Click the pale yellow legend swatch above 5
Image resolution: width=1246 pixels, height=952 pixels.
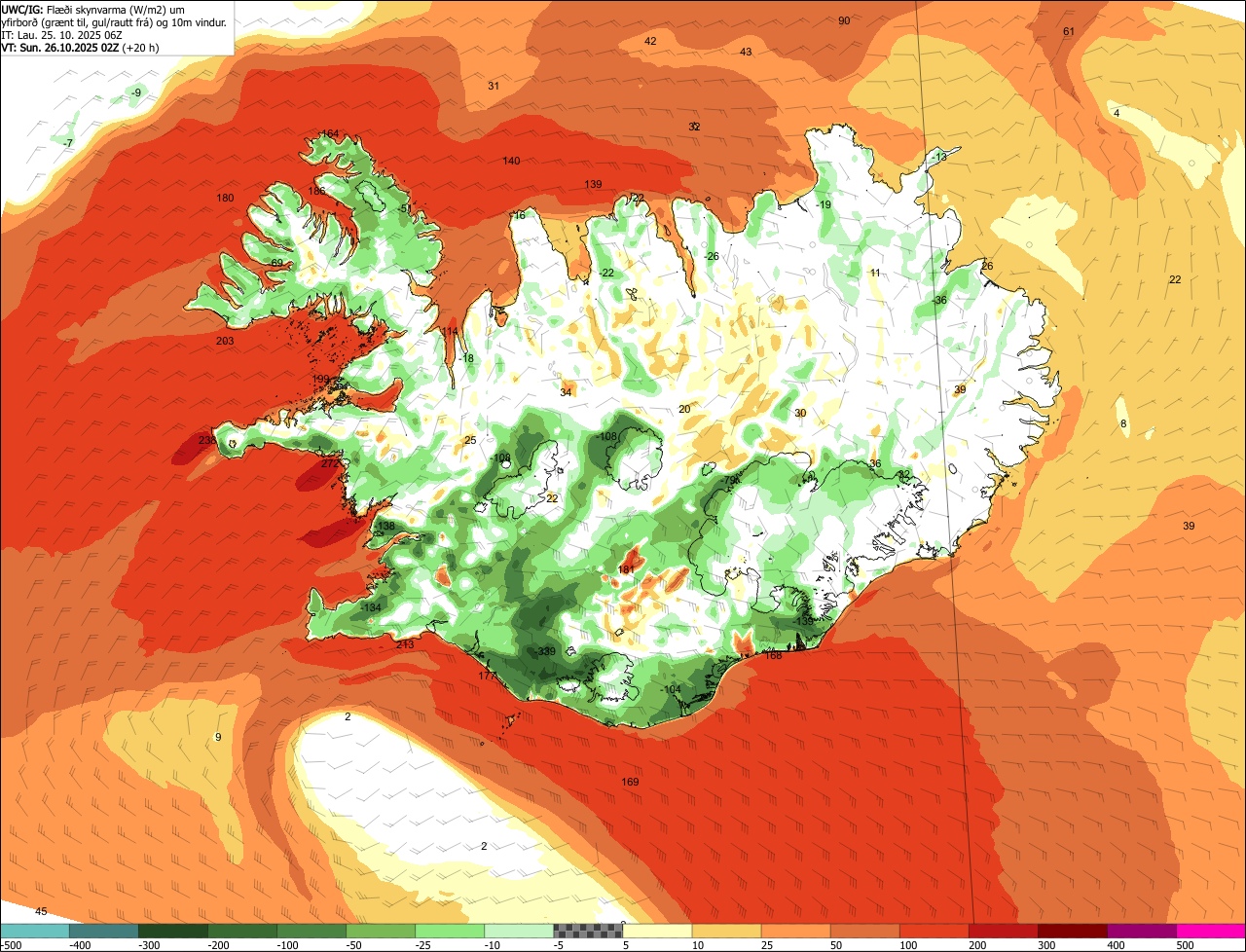click(x=657, y=931)
